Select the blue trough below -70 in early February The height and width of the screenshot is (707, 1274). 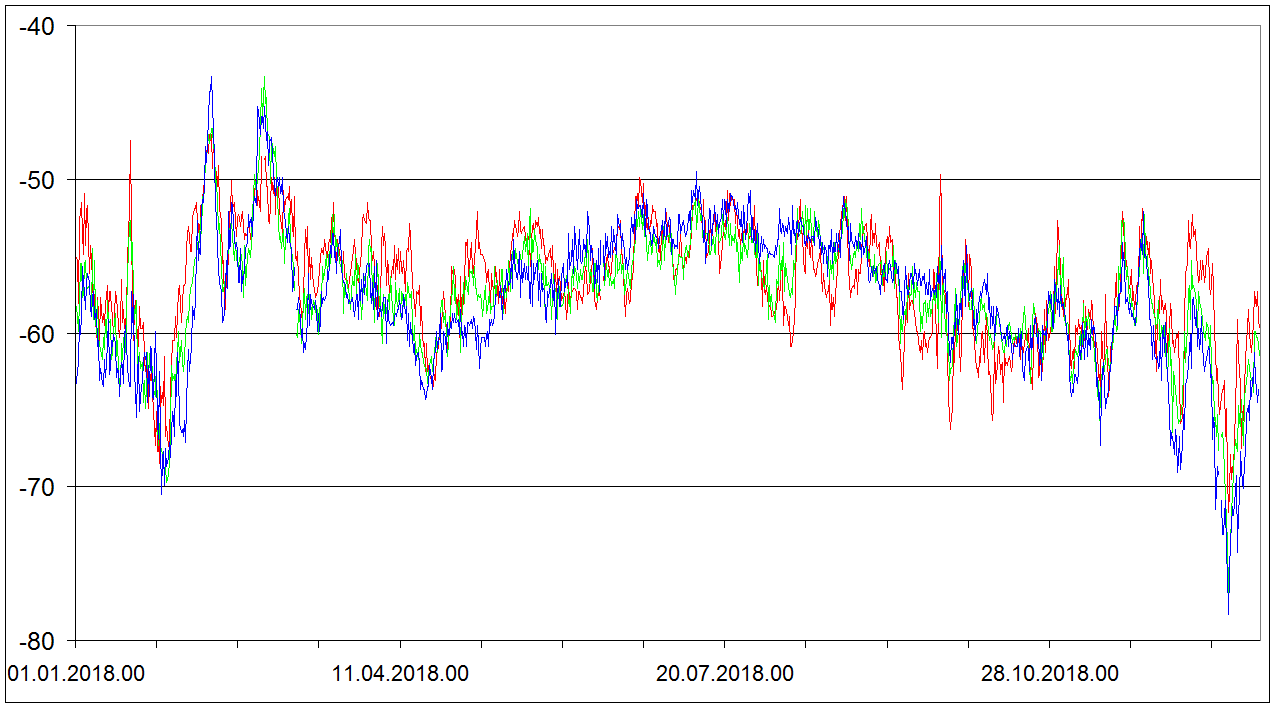(162, 492)
